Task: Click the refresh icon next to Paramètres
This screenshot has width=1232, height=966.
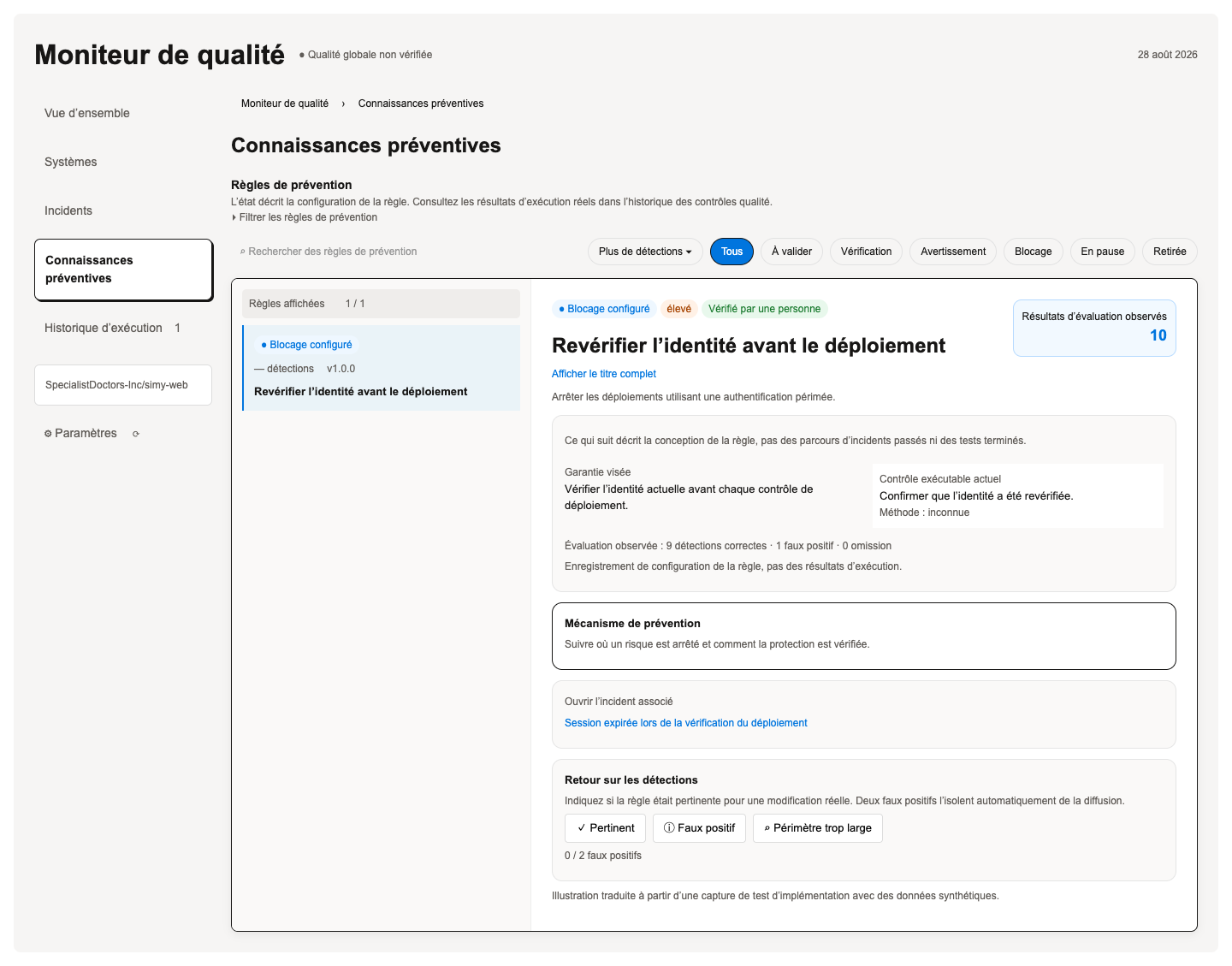Action: (x=136, y=434)
